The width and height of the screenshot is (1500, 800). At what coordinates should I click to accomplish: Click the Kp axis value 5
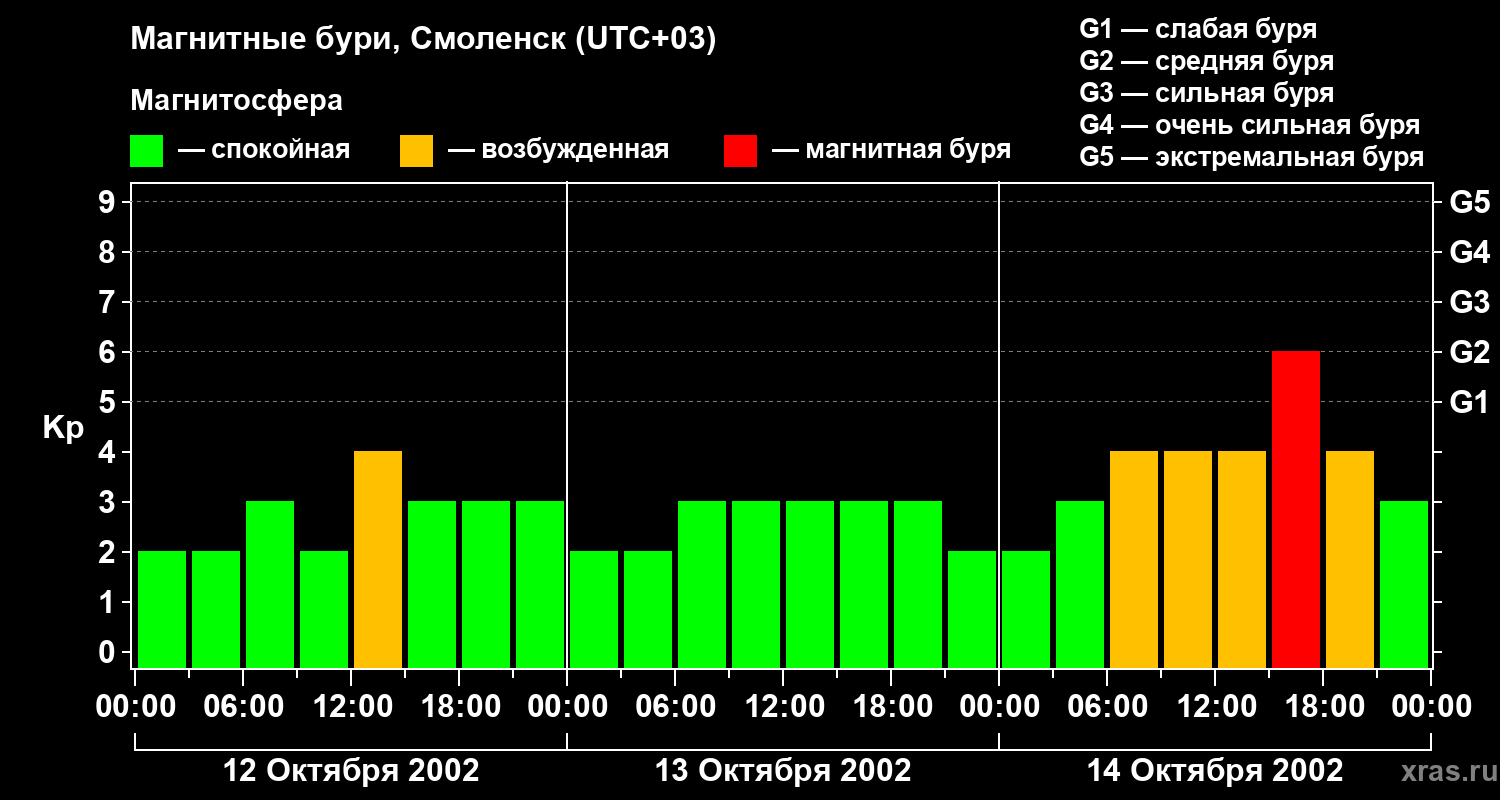point(108,402)
